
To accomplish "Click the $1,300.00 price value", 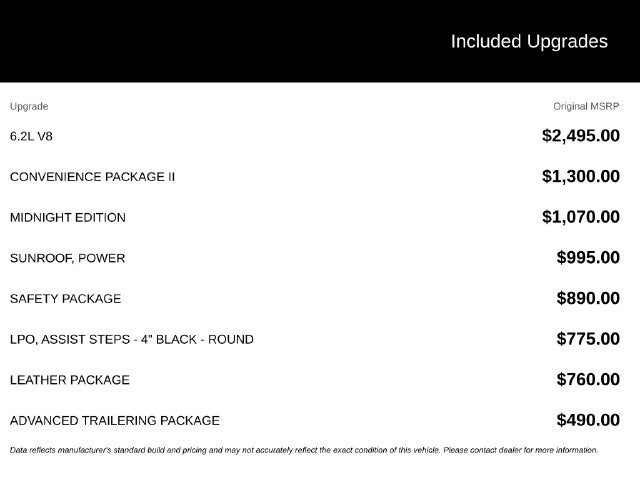I will 581,176.
